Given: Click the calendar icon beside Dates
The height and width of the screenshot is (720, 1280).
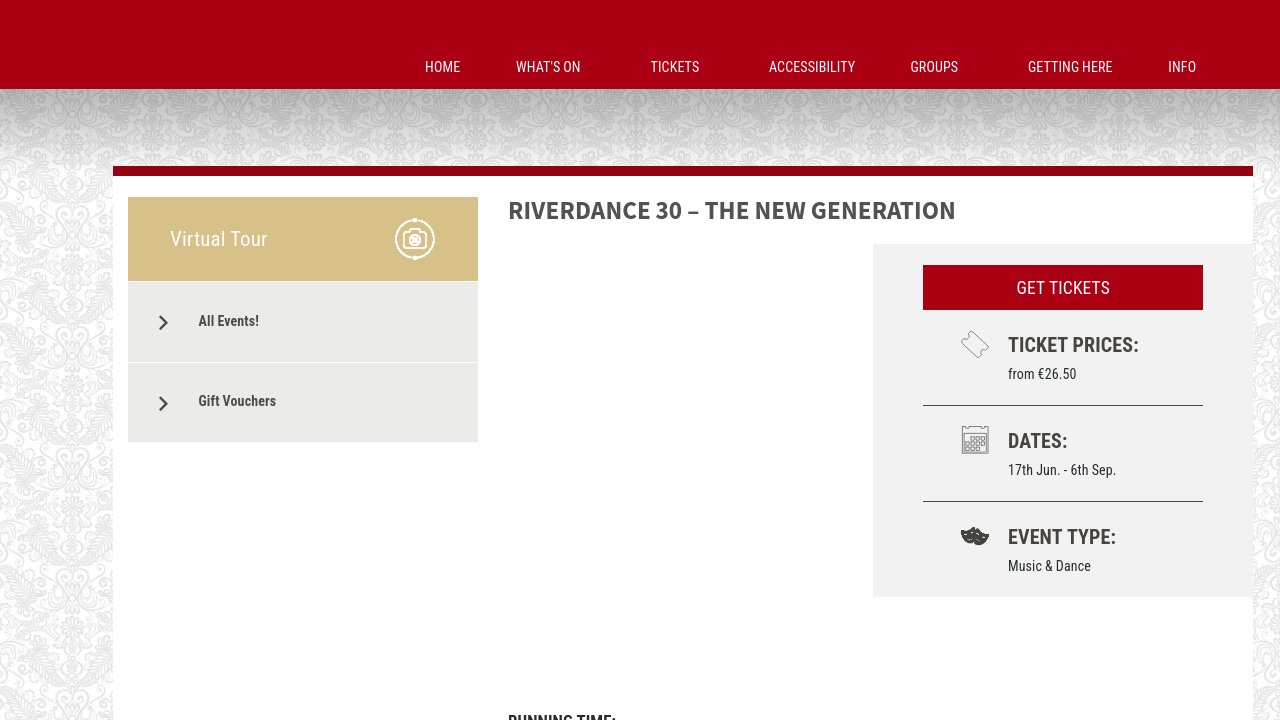Looking at the screenshot, I should coord(975,440).
